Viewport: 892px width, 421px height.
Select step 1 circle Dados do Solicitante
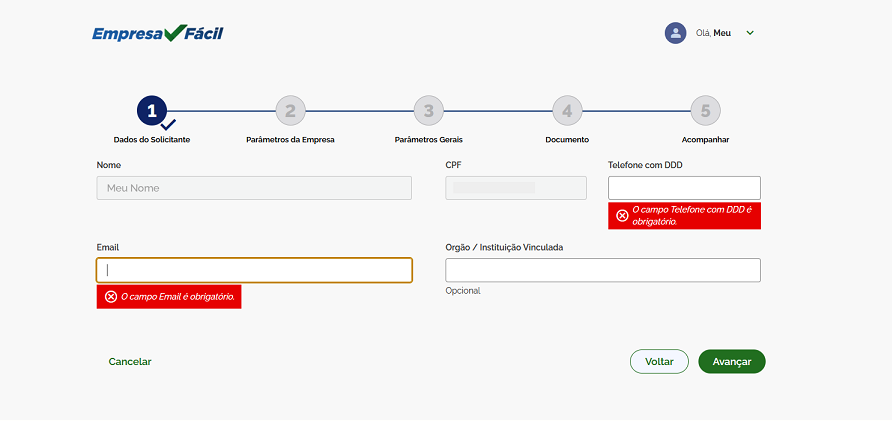click(x=152, y=111)
